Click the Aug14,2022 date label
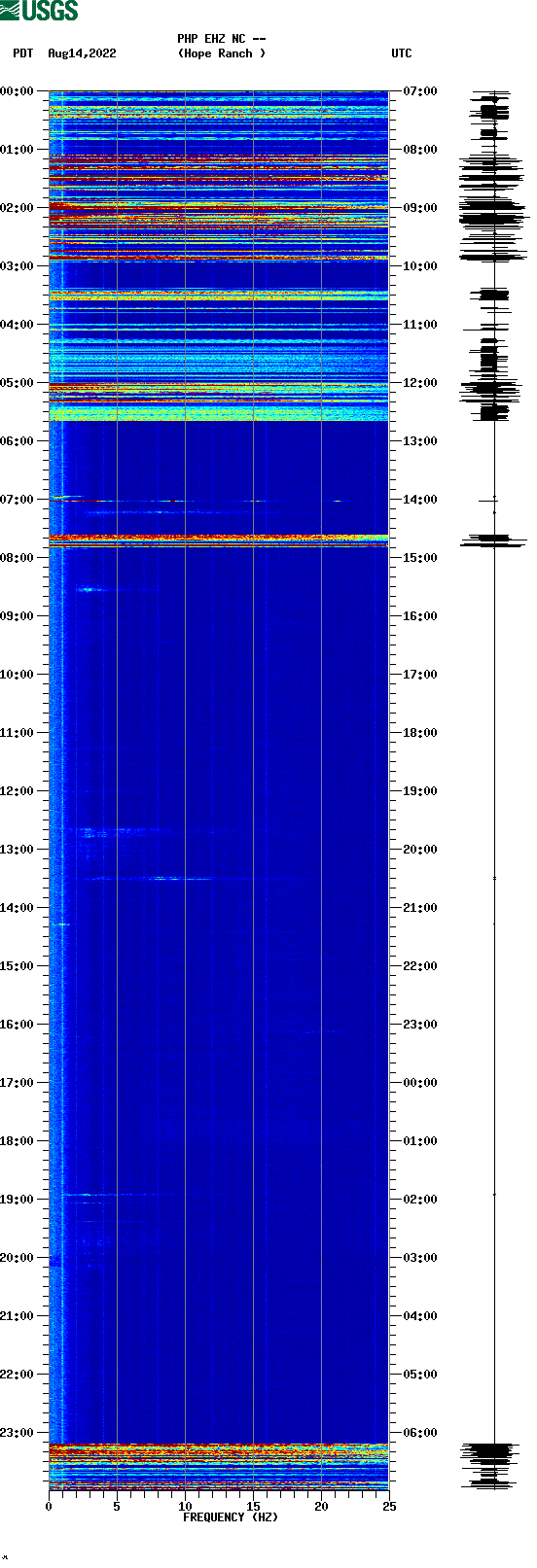The image size is (537, 1568). pos(82,53)
